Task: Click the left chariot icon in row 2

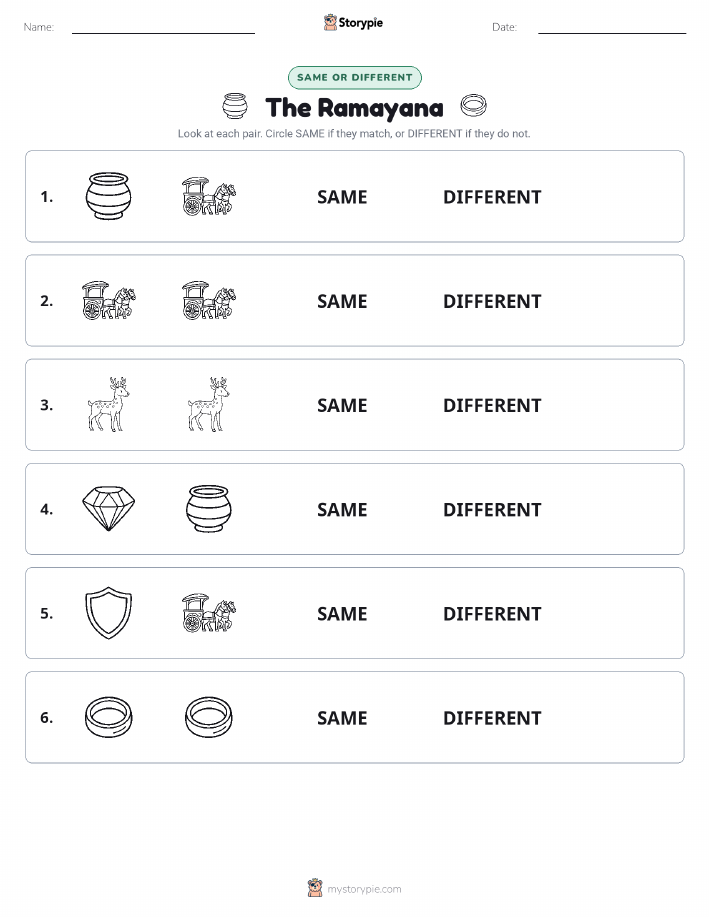Action: (108, 301)
